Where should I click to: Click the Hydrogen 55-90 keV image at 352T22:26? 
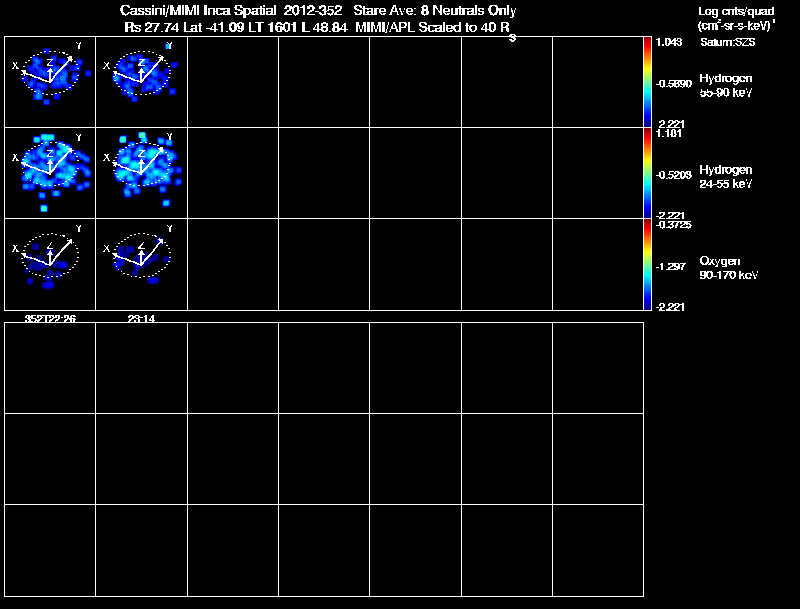pos(50,82)
